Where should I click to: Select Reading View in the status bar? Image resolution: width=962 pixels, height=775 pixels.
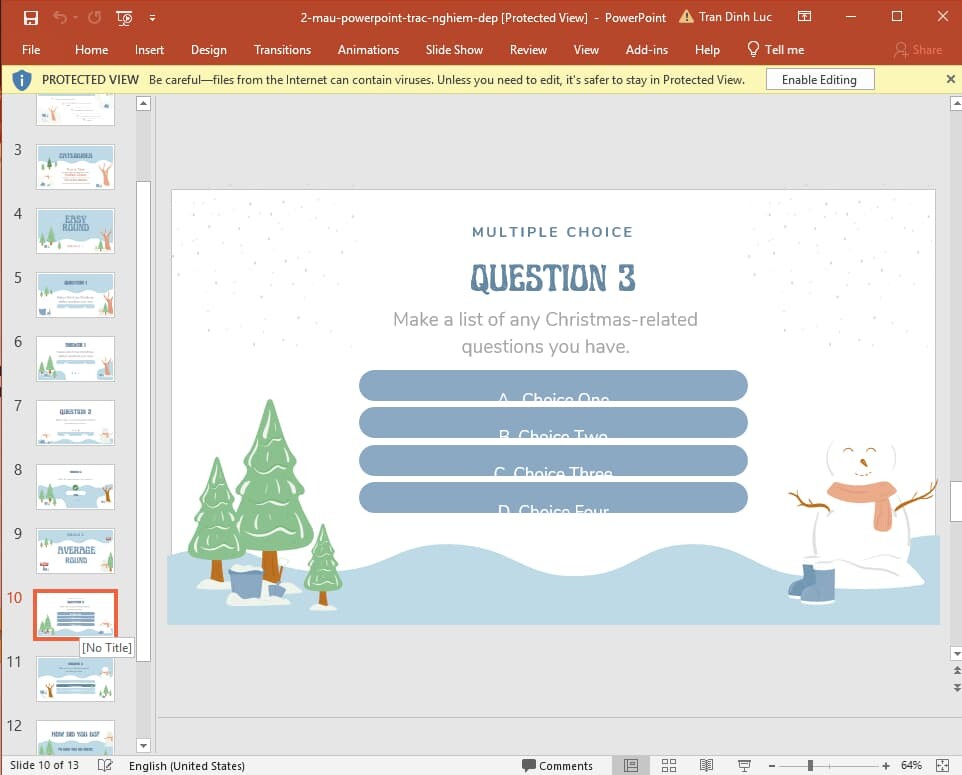pos(706,765)
